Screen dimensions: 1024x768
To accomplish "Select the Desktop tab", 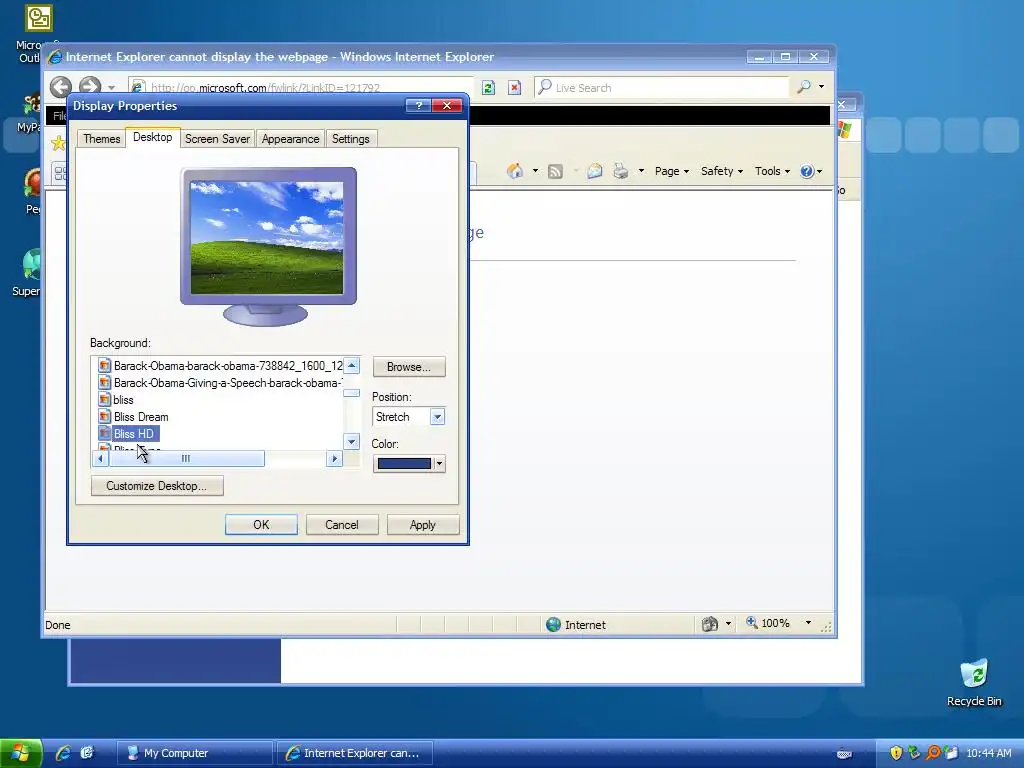I will pyautogui.click(x=153, y=137).
